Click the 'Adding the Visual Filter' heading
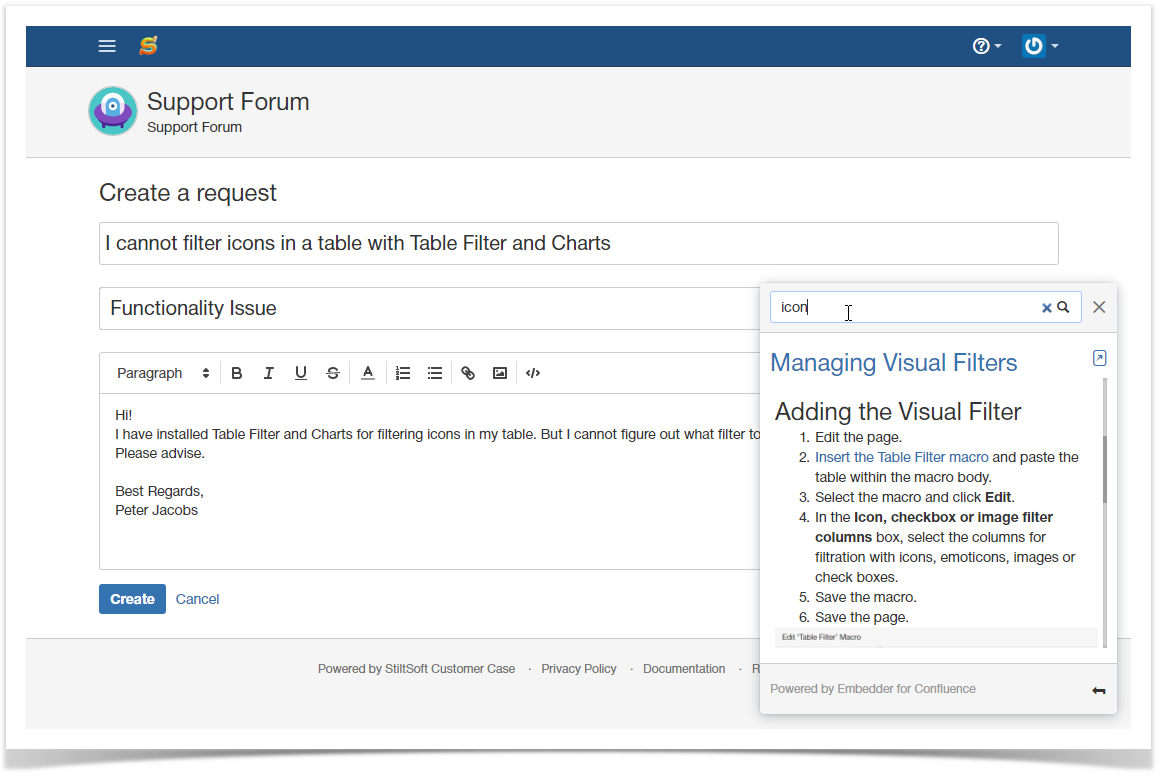Image resolution: width=1165 pixels, height=778 pixels. pyautogui.click(x=898, y=412)
